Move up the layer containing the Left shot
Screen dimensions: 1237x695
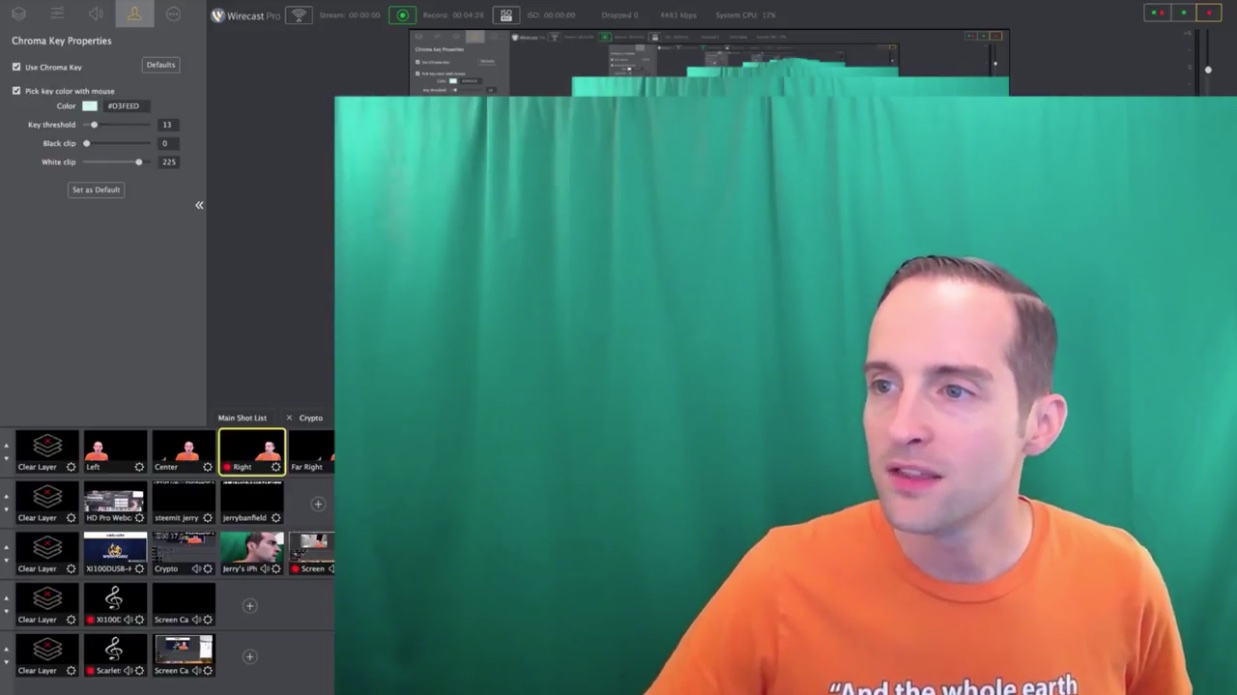pyautogui.click(x=6, y=445)
